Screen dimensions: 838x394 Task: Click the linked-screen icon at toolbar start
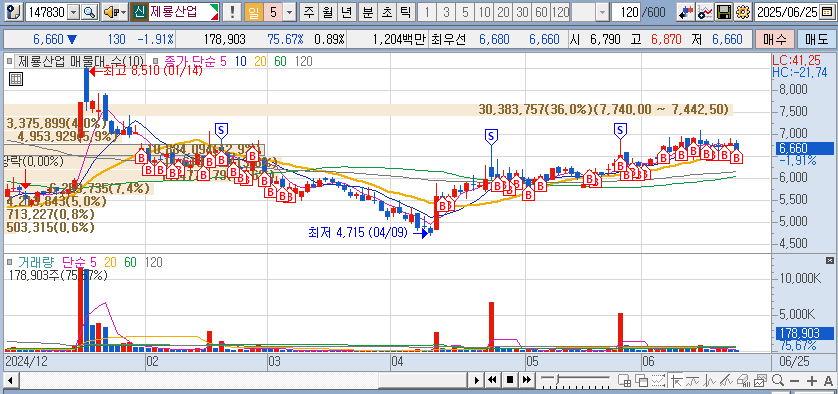point(14,11)
